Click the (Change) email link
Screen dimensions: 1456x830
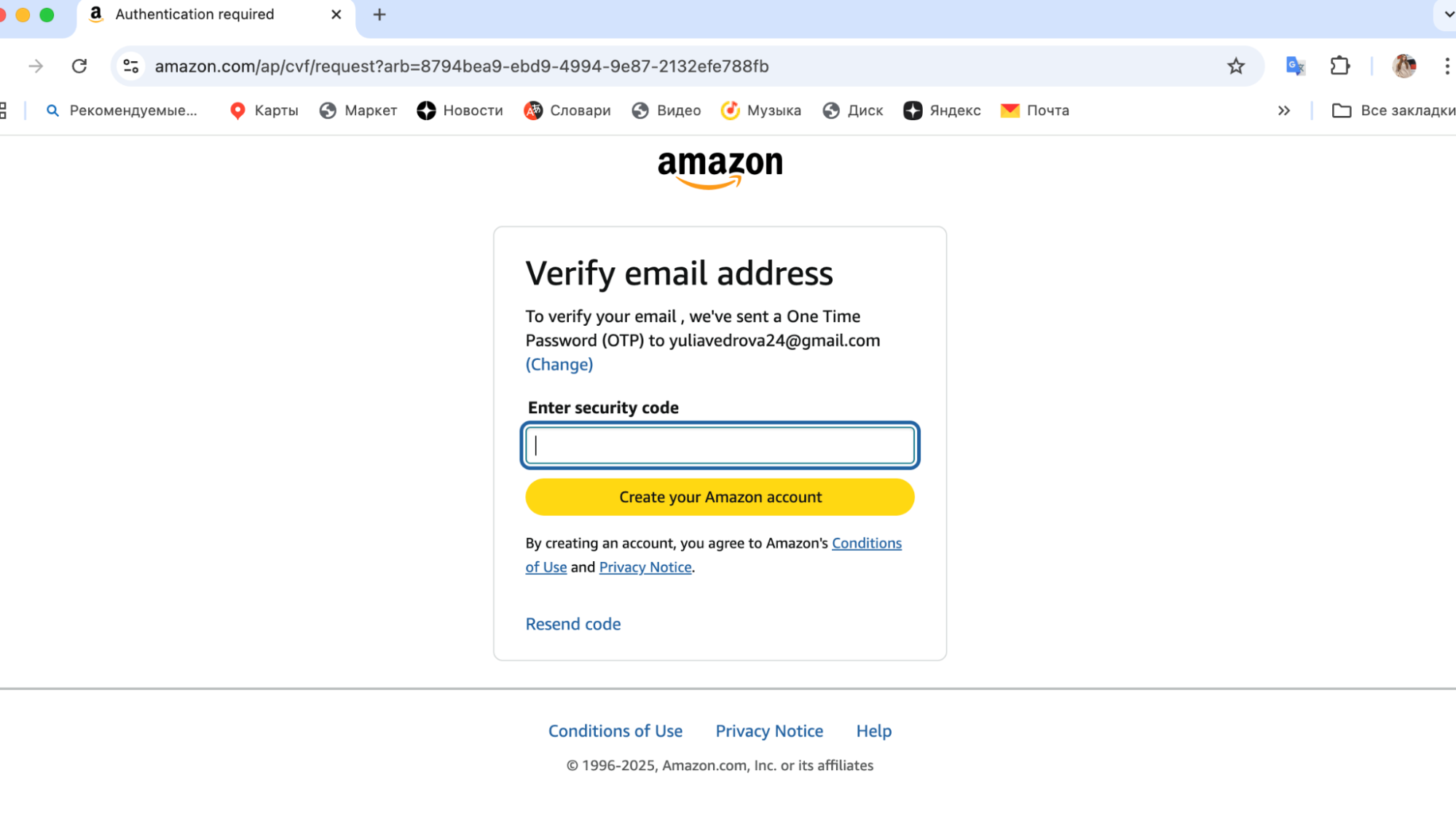[x=559, y=364]
